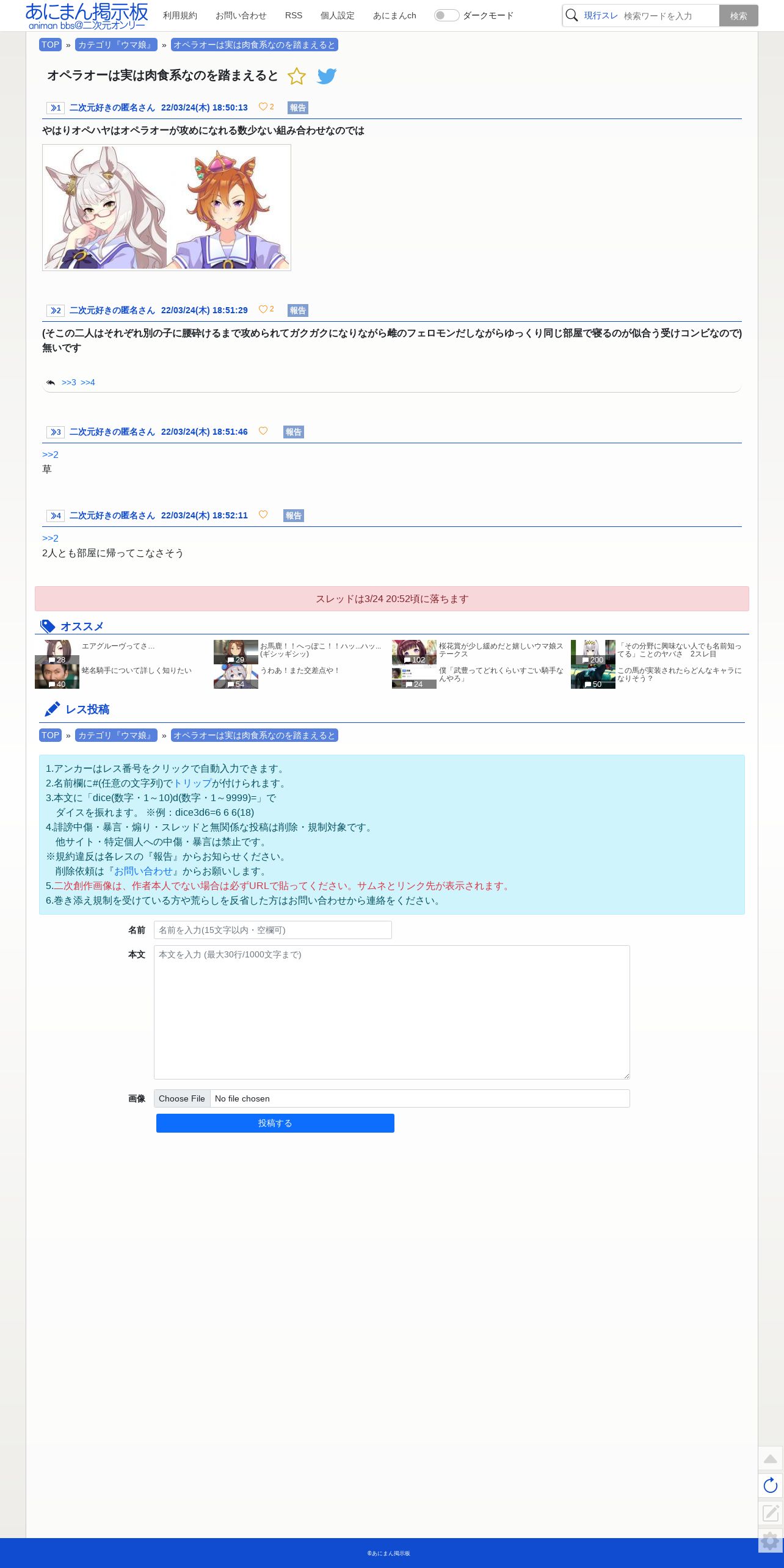Submit post with 投稿する button
Viewport: 784px width, 1568px height.
coord(275,1123)
